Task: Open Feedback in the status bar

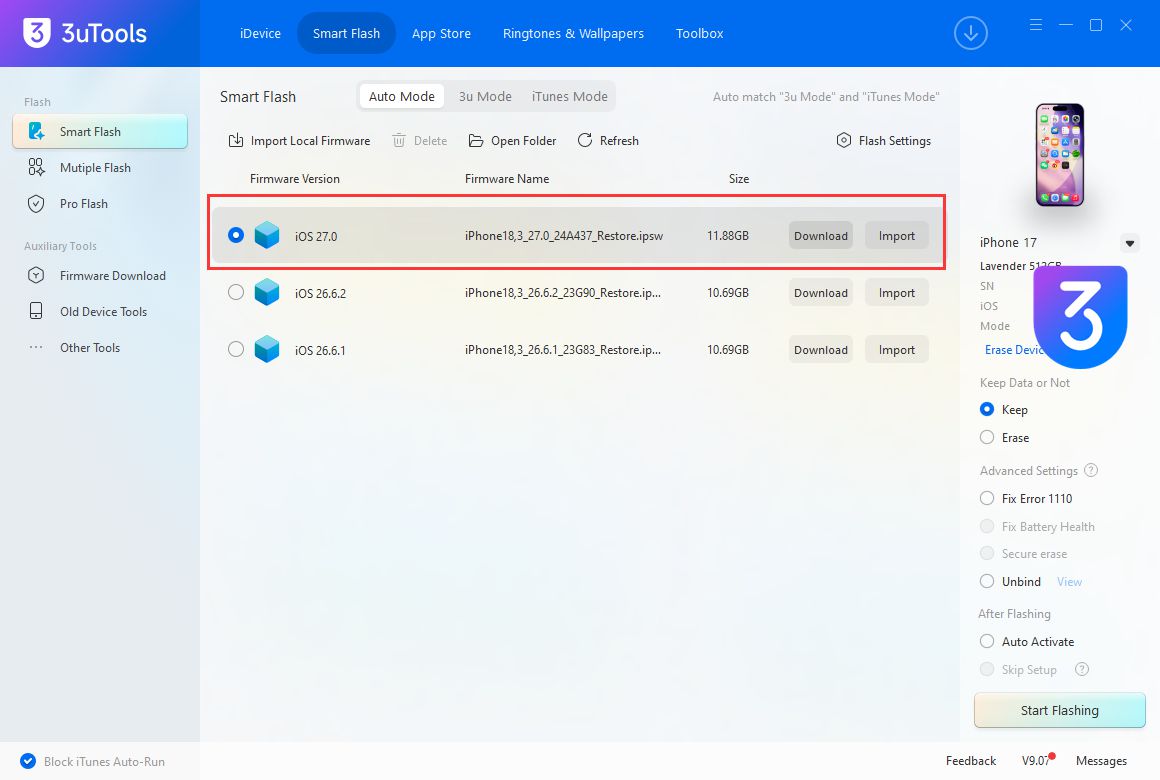Action: click(971, 761)
